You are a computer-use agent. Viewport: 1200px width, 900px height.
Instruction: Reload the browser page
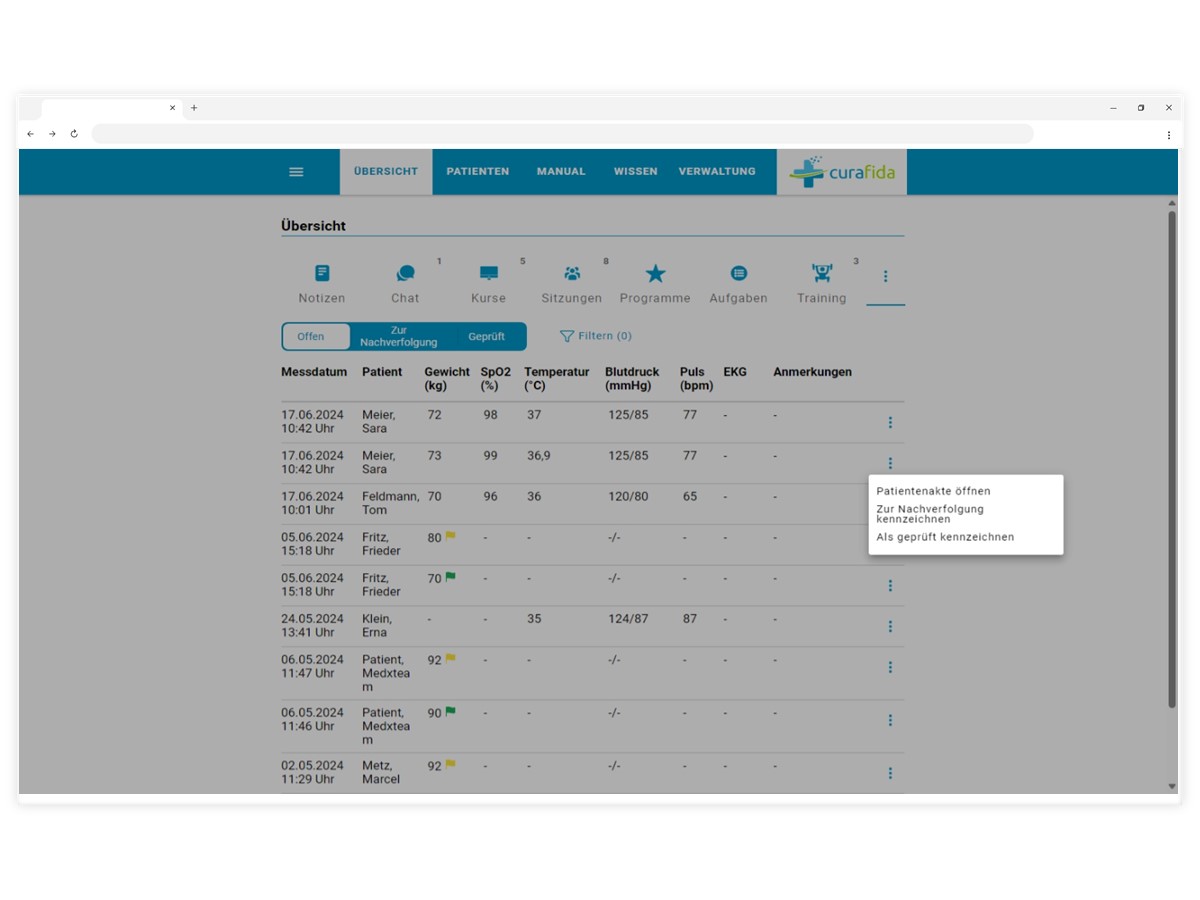tap(74, 134)
